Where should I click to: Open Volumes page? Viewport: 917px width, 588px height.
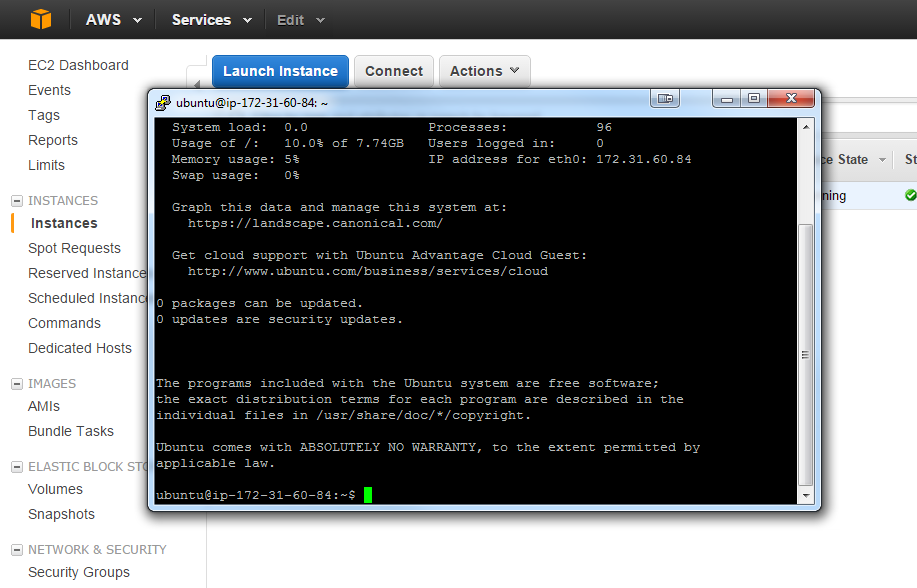tap(56, 489)
